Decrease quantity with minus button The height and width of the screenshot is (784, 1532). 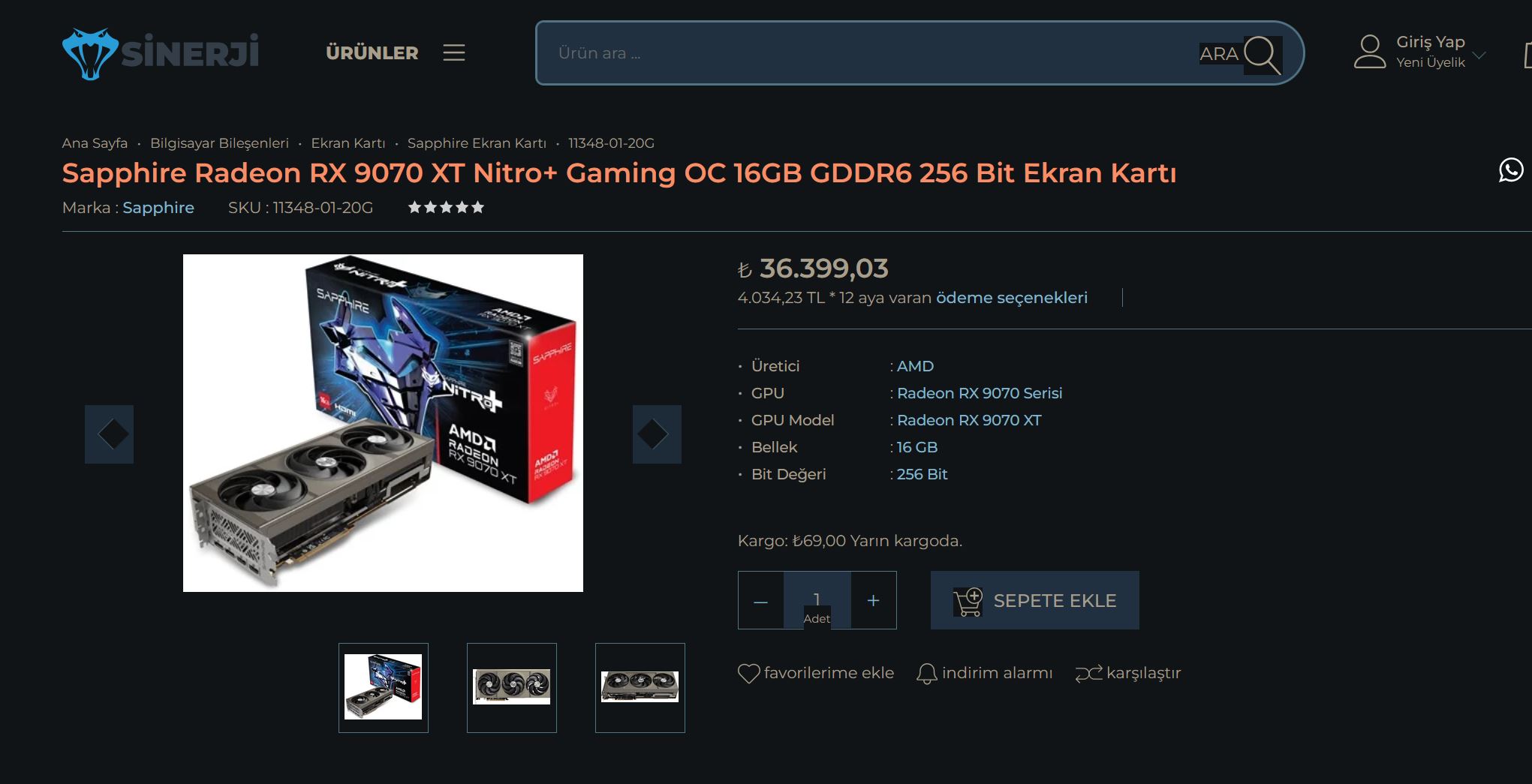(760, 600)
